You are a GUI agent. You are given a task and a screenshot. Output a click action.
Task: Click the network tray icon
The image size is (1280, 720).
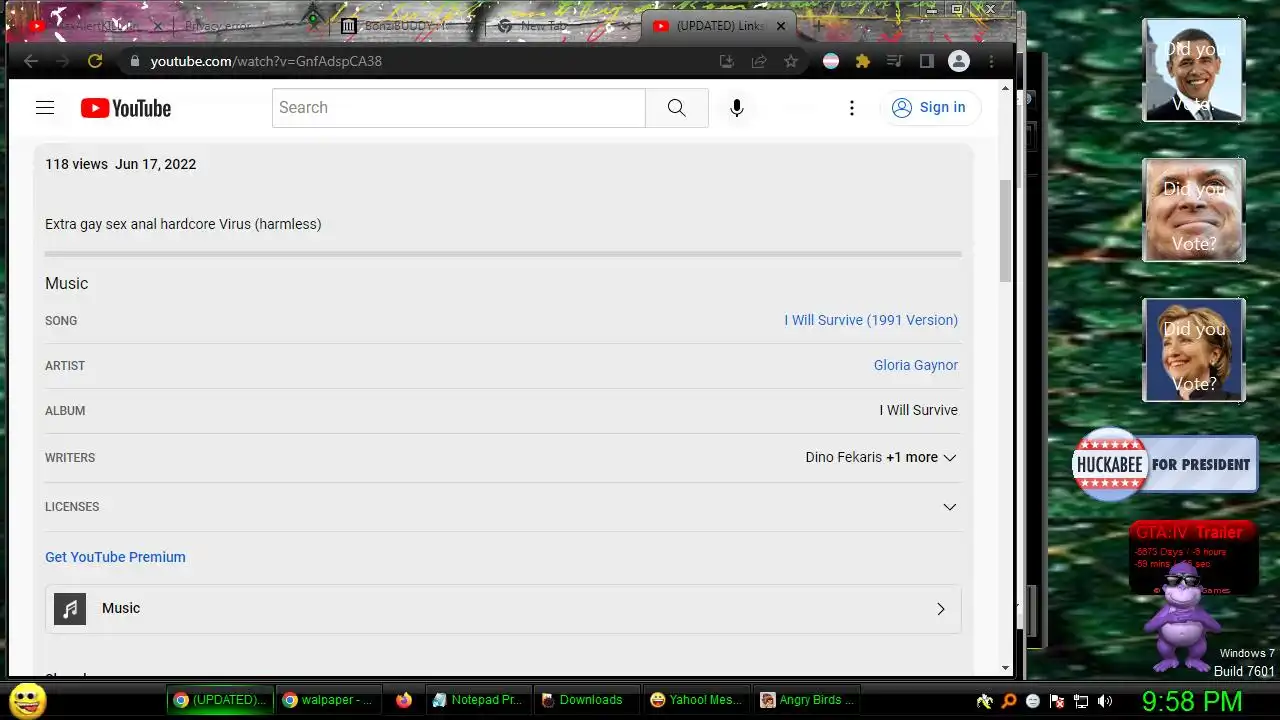[x=1081, y=701]
